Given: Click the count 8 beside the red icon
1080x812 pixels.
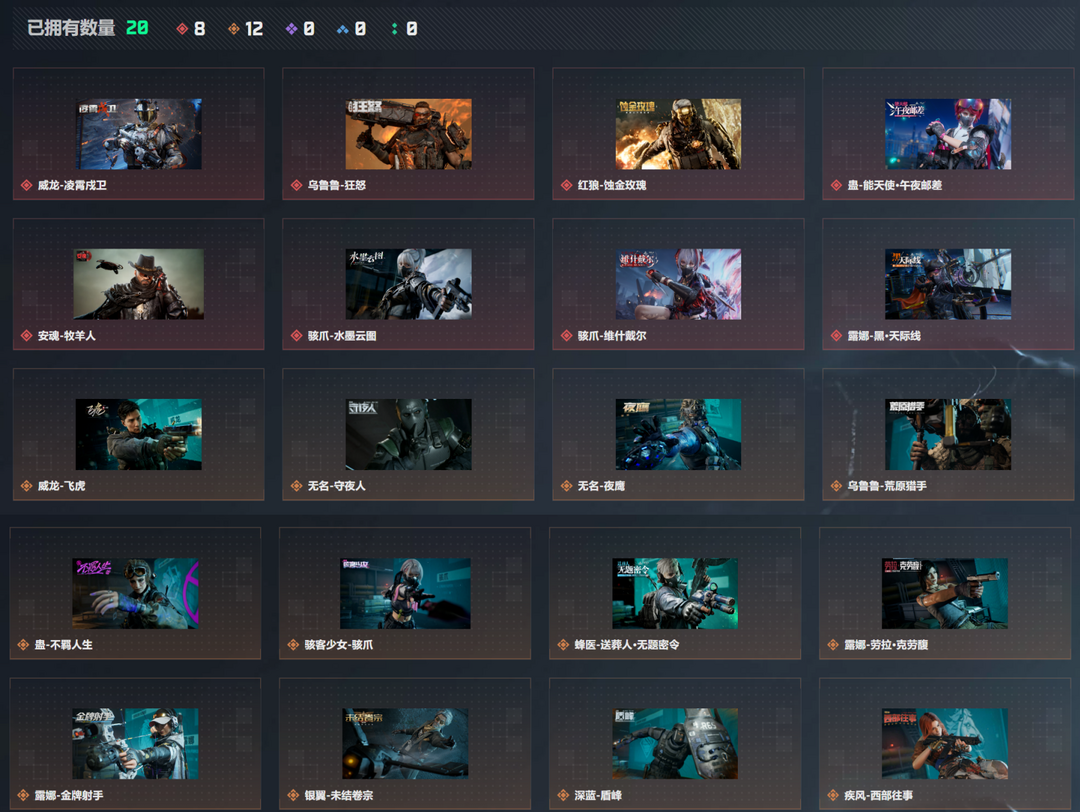Looking at the screenshot, I should coord(200,29).
